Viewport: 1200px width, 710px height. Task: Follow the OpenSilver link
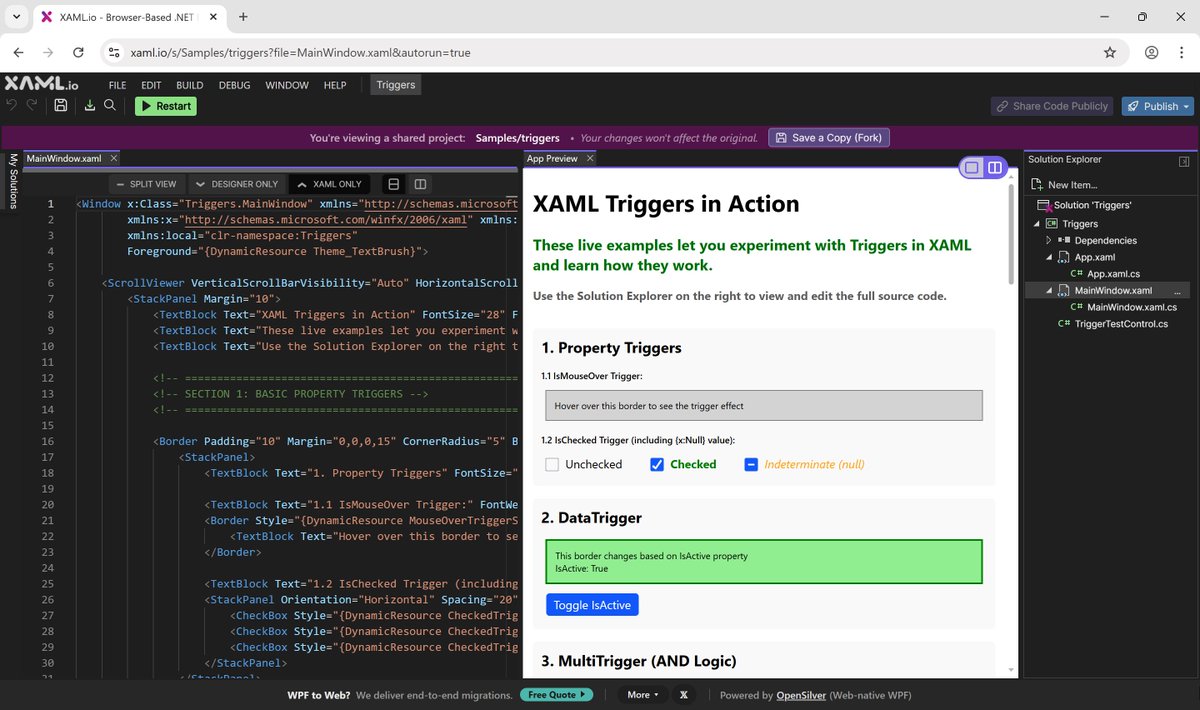(802, 695)
